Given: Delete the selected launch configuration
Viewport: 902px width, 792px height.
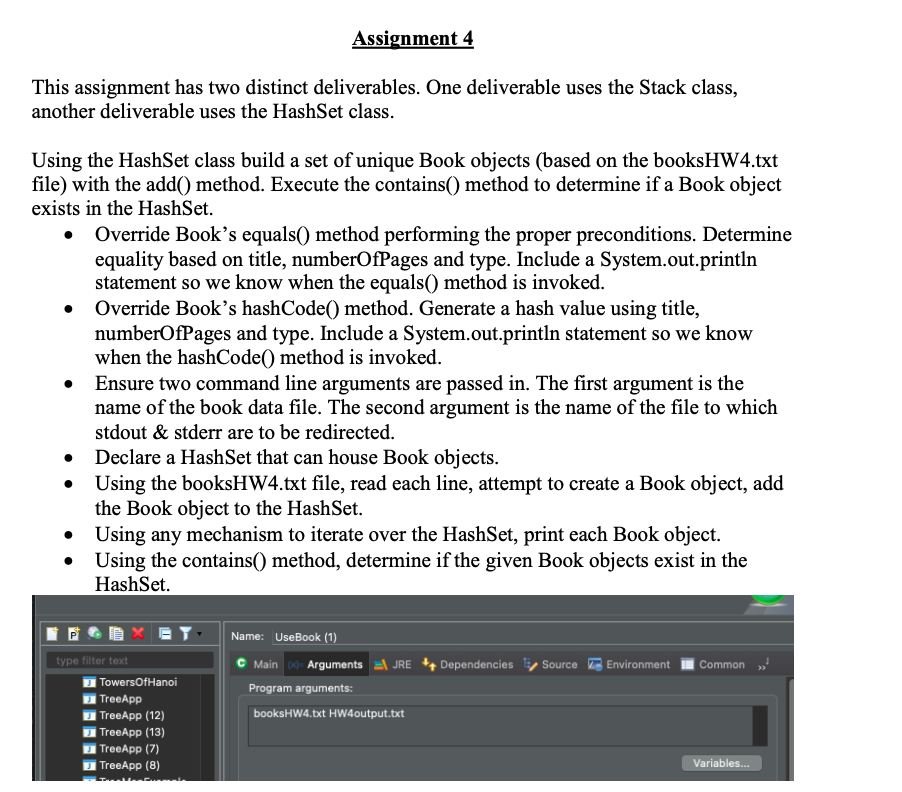Looking at the screenshot, I should (x=137, y=633).
